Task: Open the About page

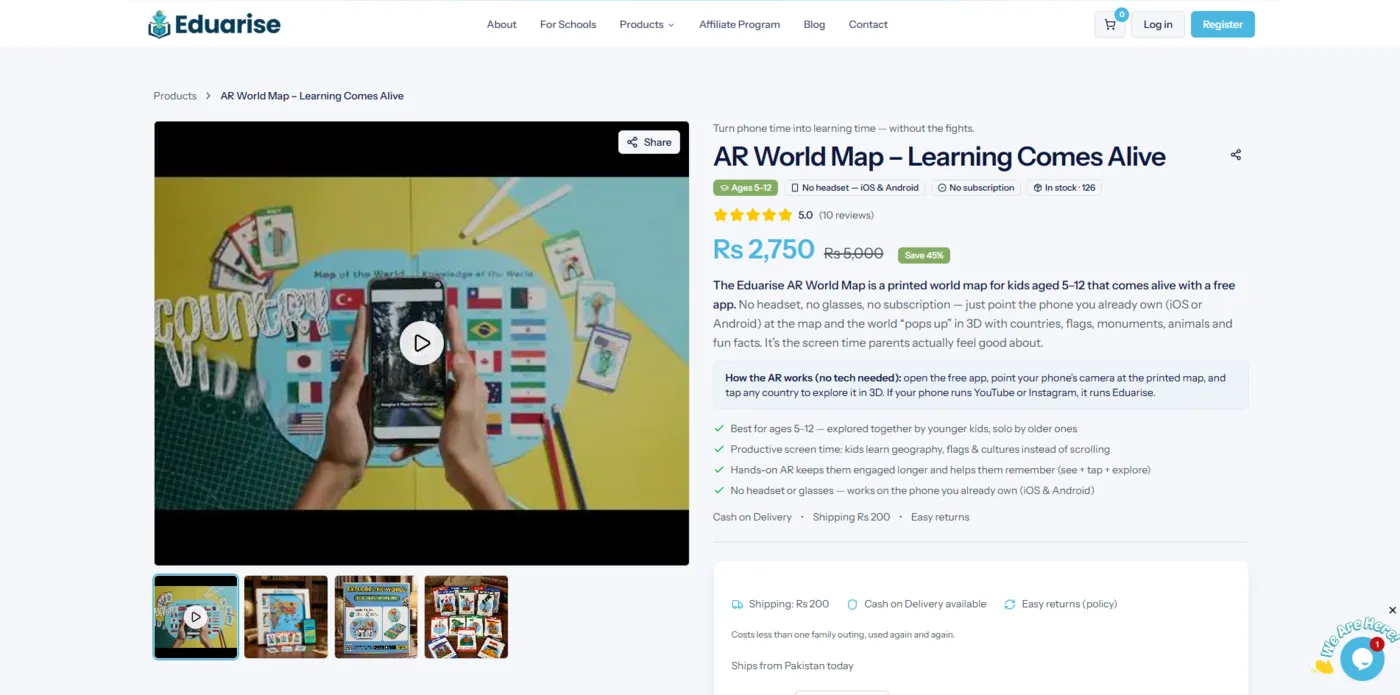Action: pyautogui.click(x=502, y=25)
